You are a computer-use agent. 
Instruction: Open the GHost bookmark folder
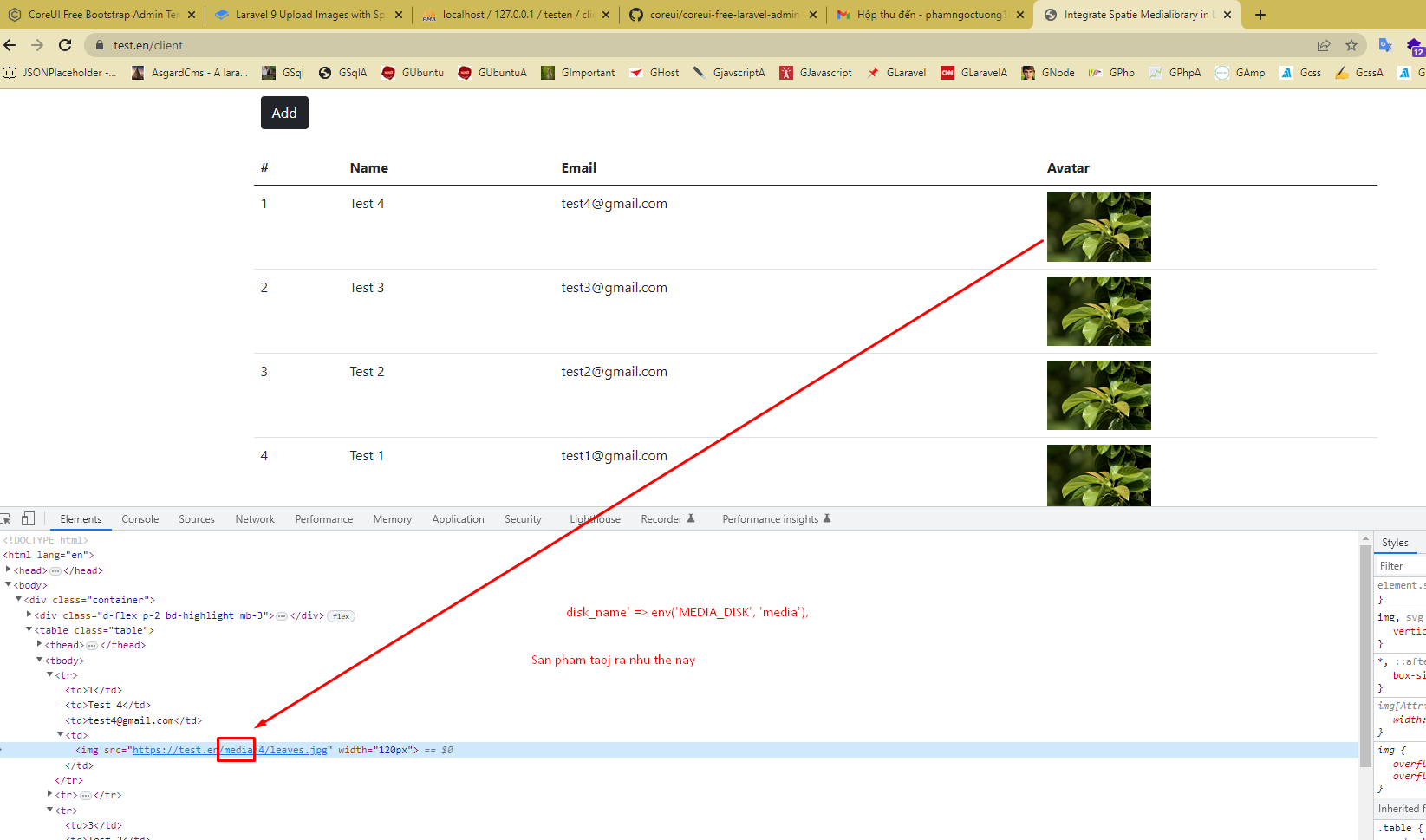pos(654,73)
